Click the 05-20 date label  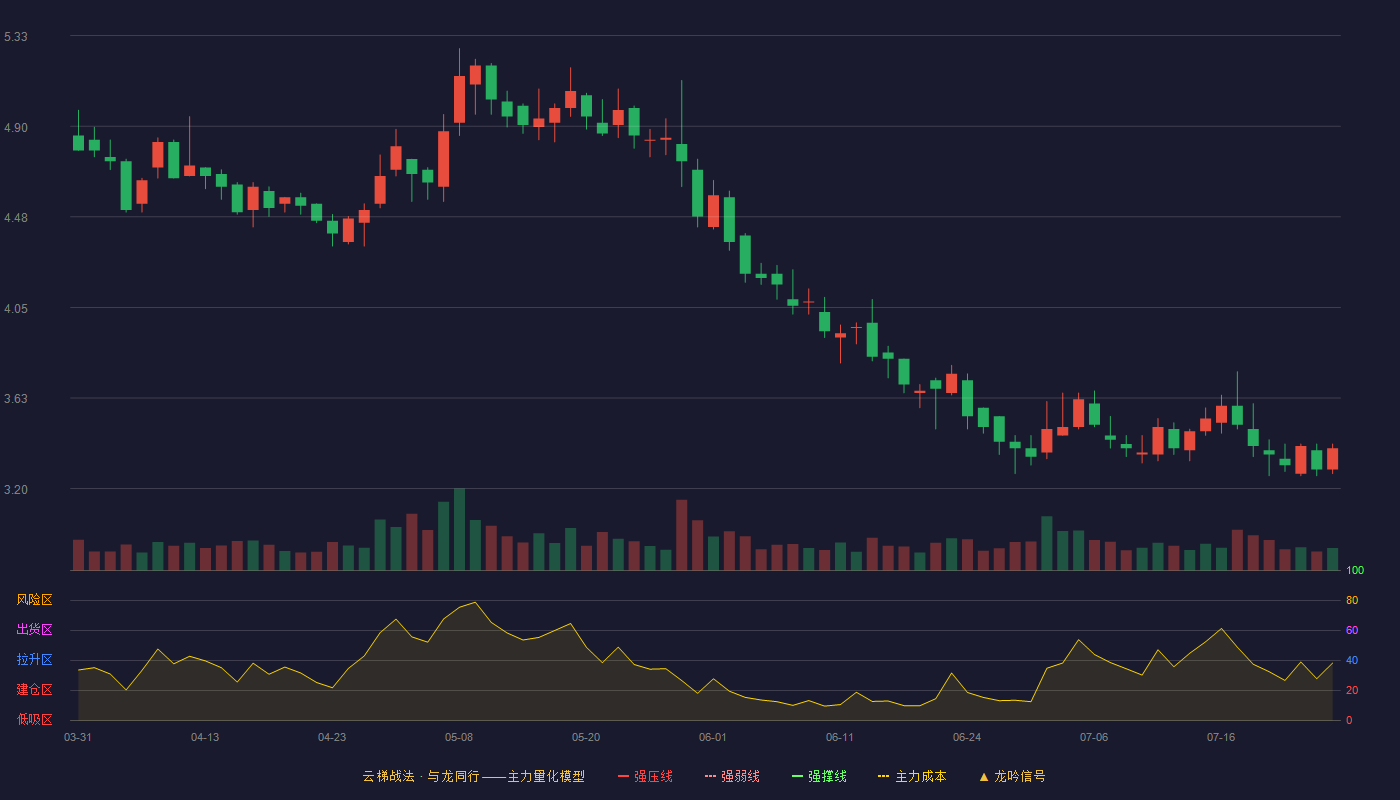pyautogui.click(x=586, y=737)
